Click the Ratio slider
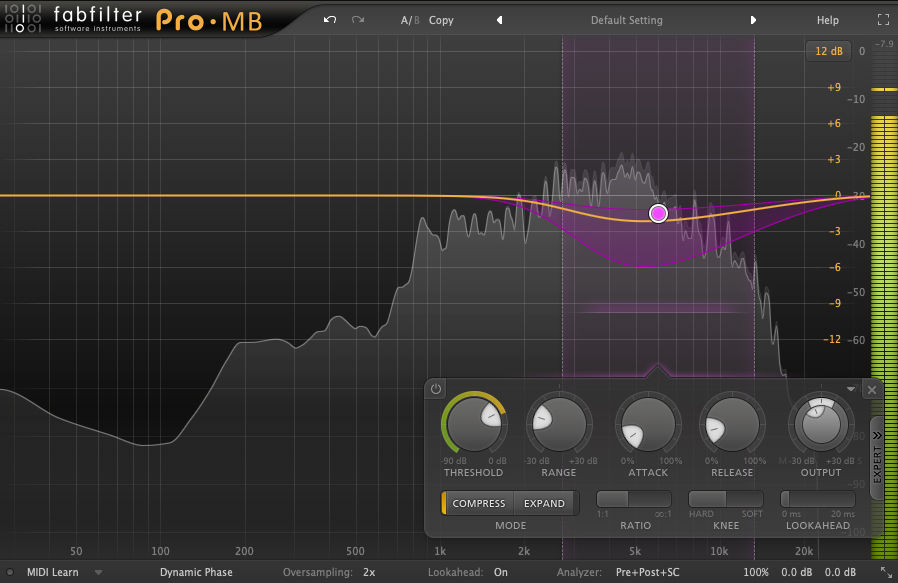Viewport: 898px width, 583px height. click(633, 499)
